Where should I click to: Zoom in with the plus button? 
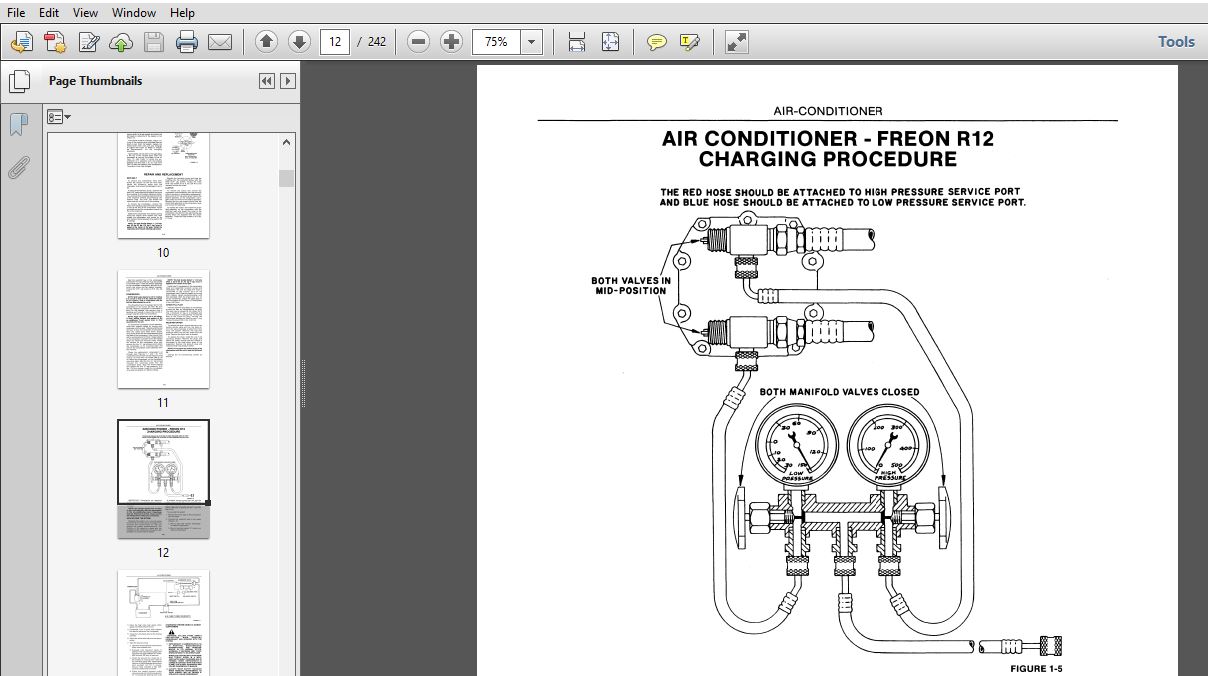(452, 42)
